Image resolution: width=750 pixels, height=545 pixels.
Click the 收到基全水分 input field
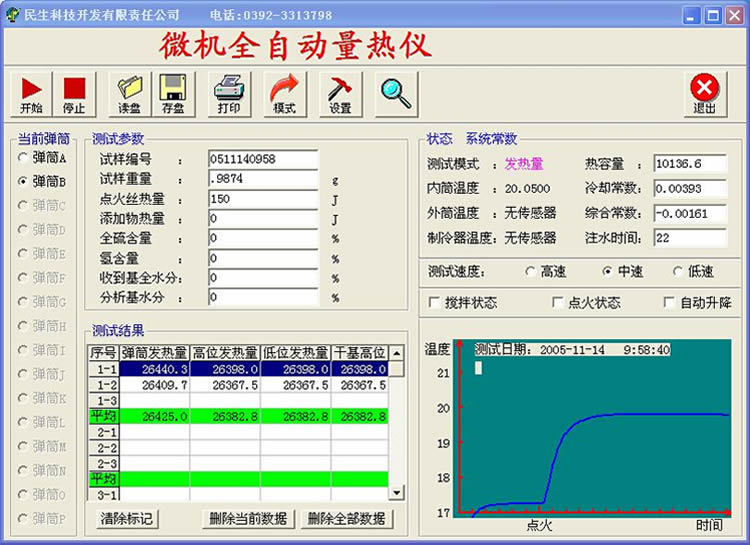coord(263,278)
